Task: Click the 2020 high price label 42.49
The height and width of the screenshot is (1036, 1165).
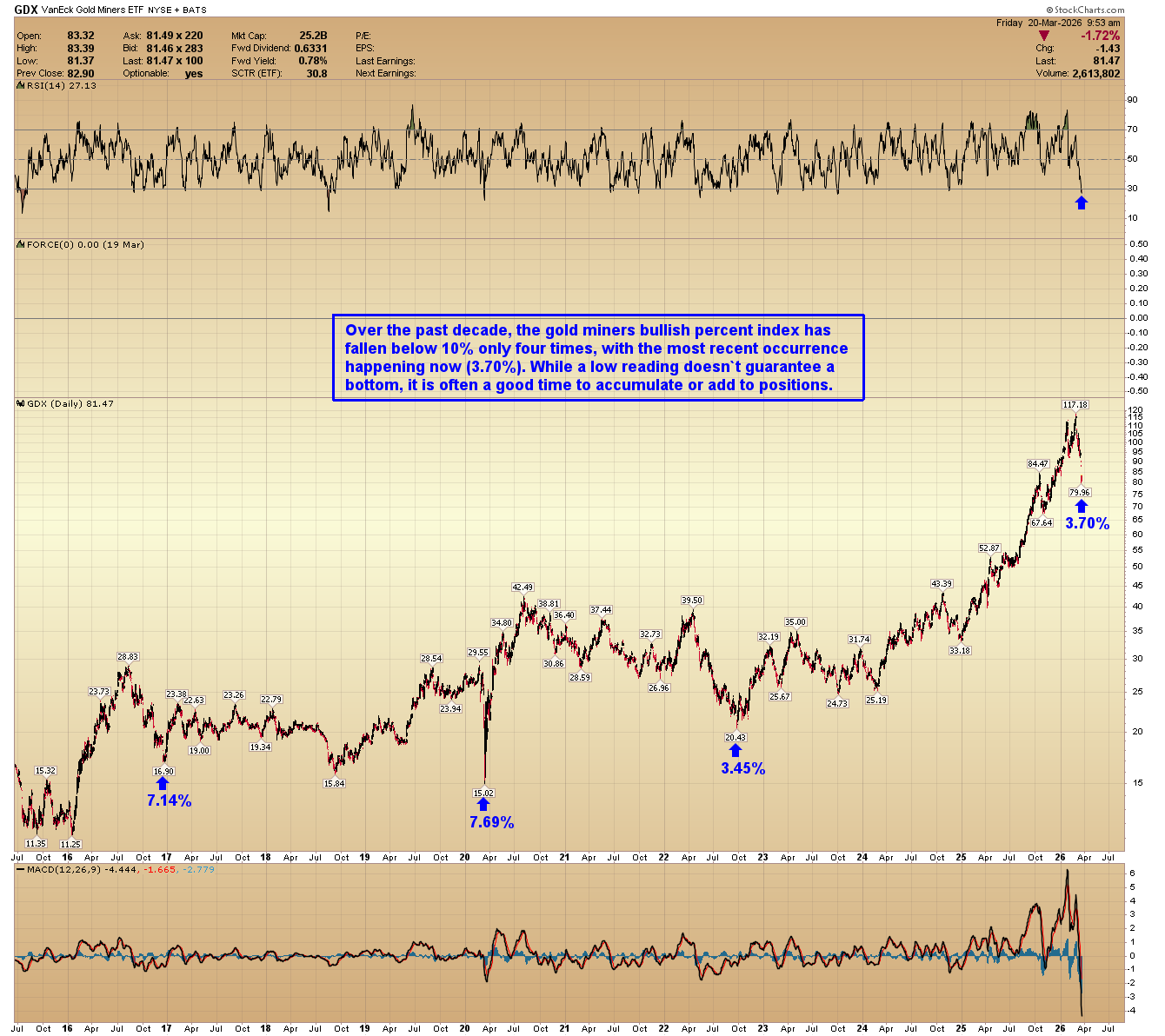Action: click(523, 588)
